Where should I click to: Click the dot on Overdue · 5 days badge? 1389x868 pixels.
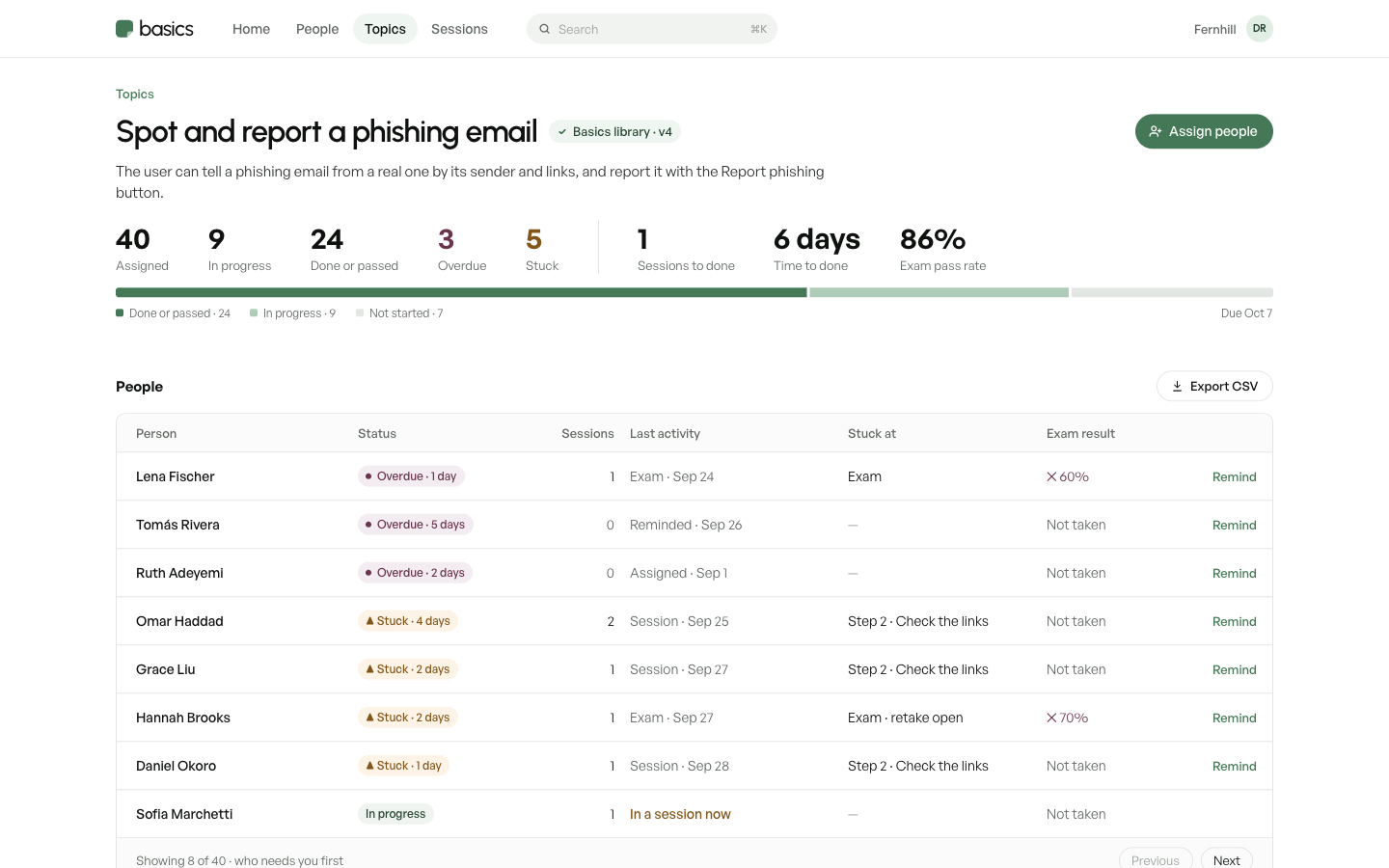368,525
